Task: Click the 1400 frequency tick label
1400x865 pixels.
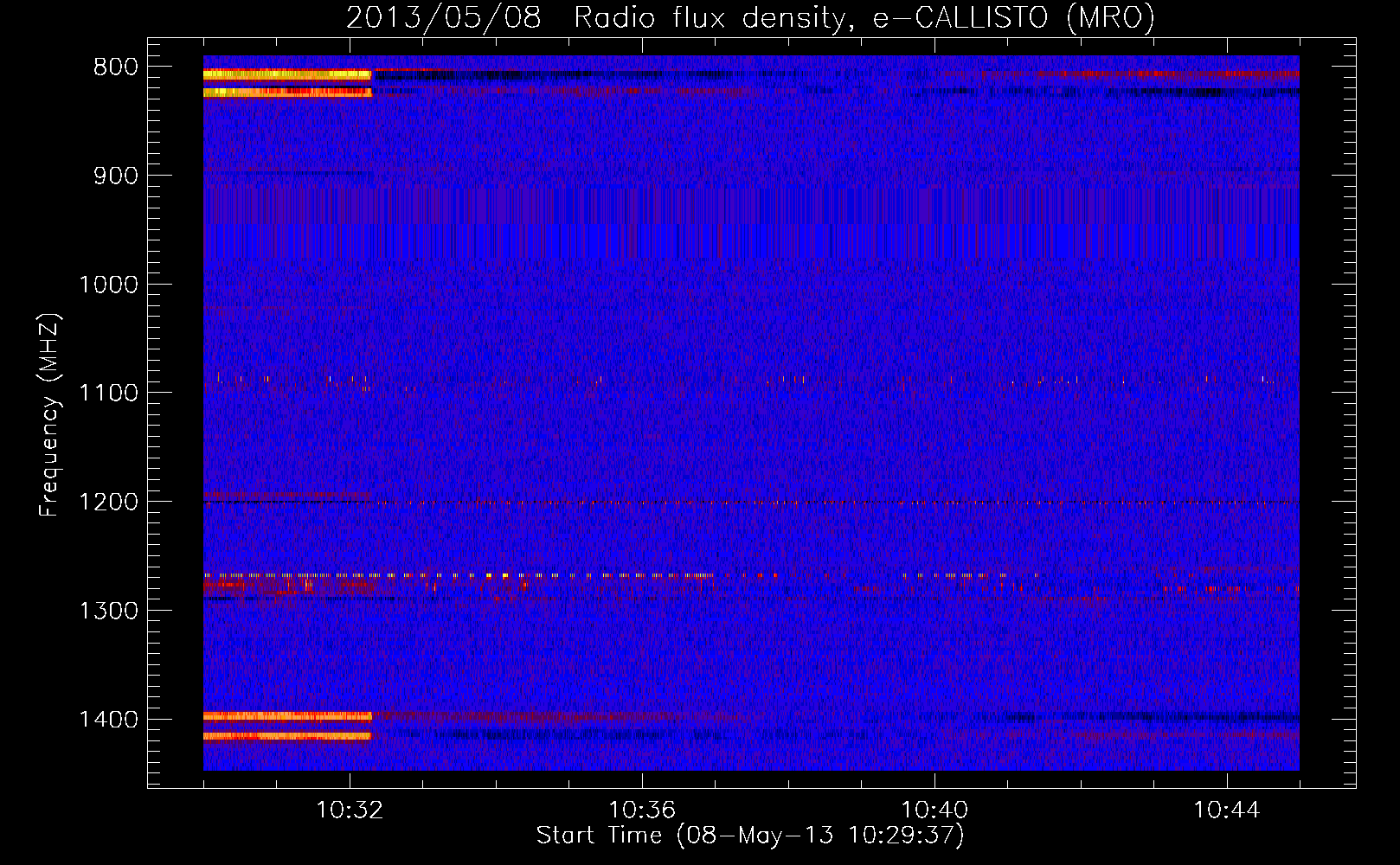Action: 108,720
